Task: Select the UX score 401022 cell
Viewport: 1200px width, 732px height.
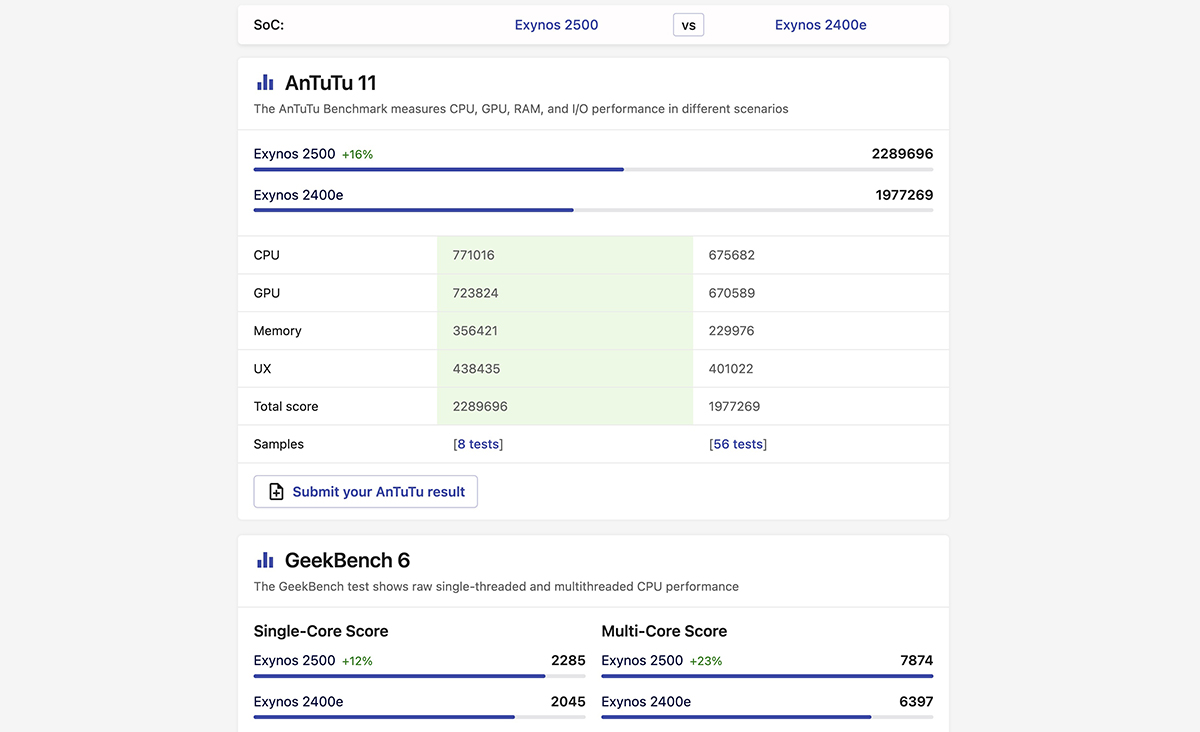Action: pos(821,369)
